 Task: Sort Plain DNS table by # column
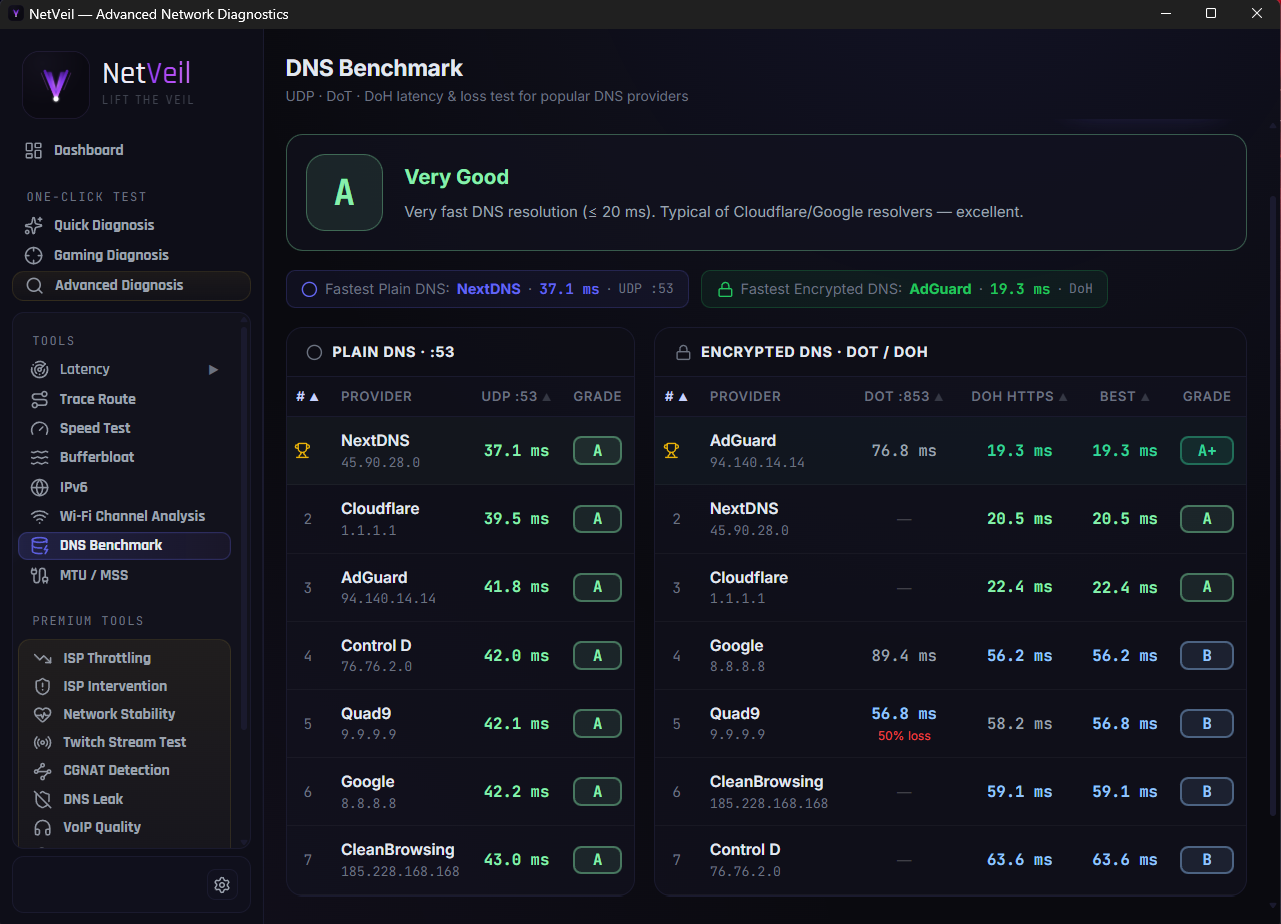click(x=307, y=396)
